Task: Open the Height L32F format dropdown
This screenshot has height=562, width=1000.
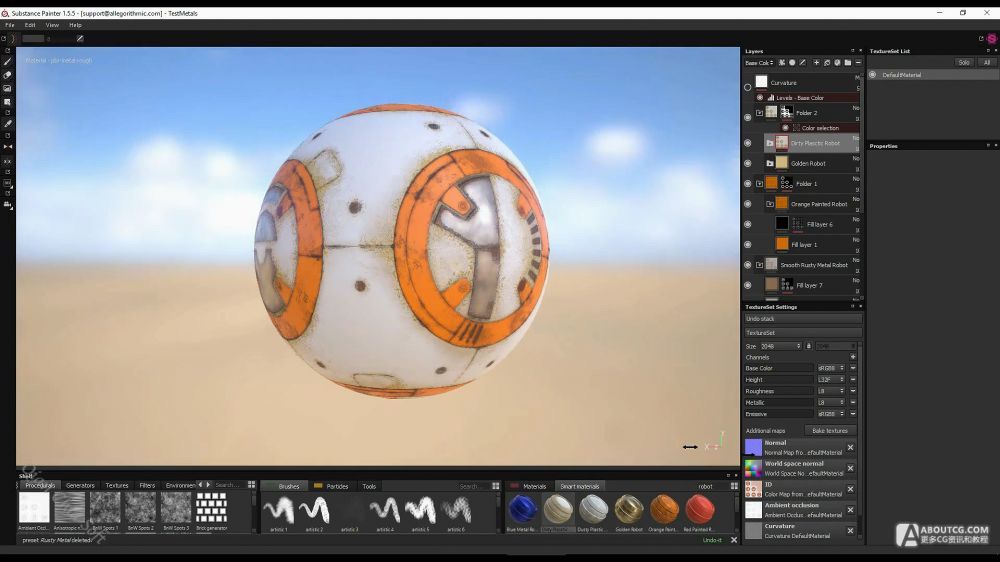Action: [831, 380]
